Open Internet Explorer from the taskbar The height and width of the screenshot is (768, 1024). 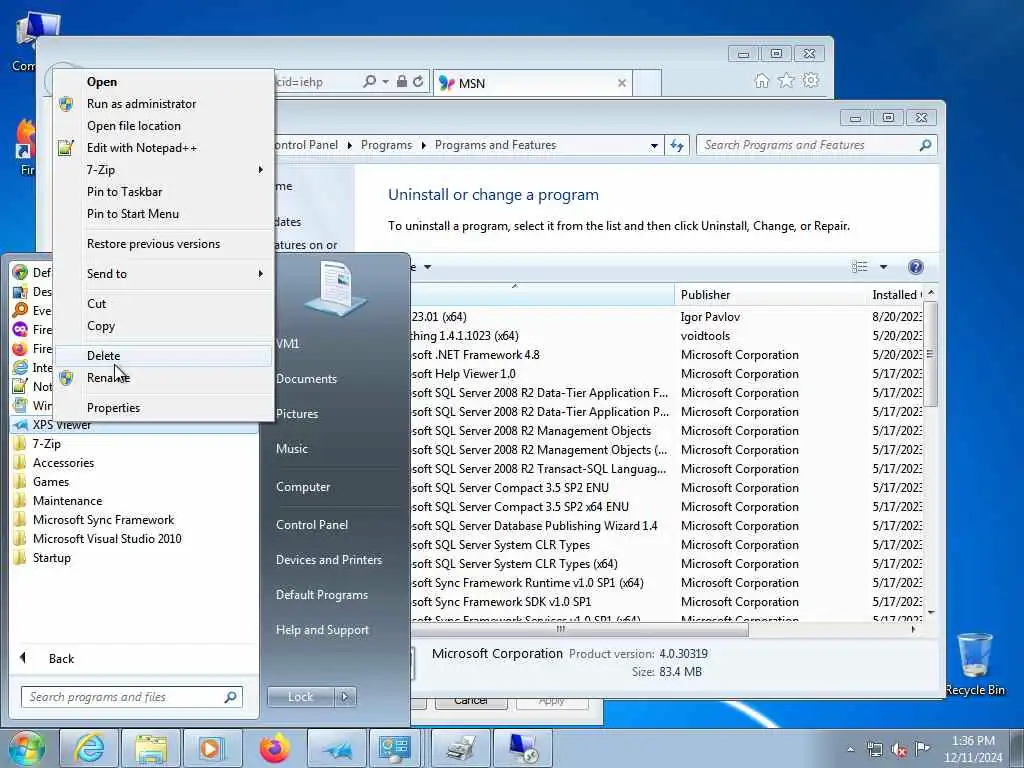tap(89, 748)
